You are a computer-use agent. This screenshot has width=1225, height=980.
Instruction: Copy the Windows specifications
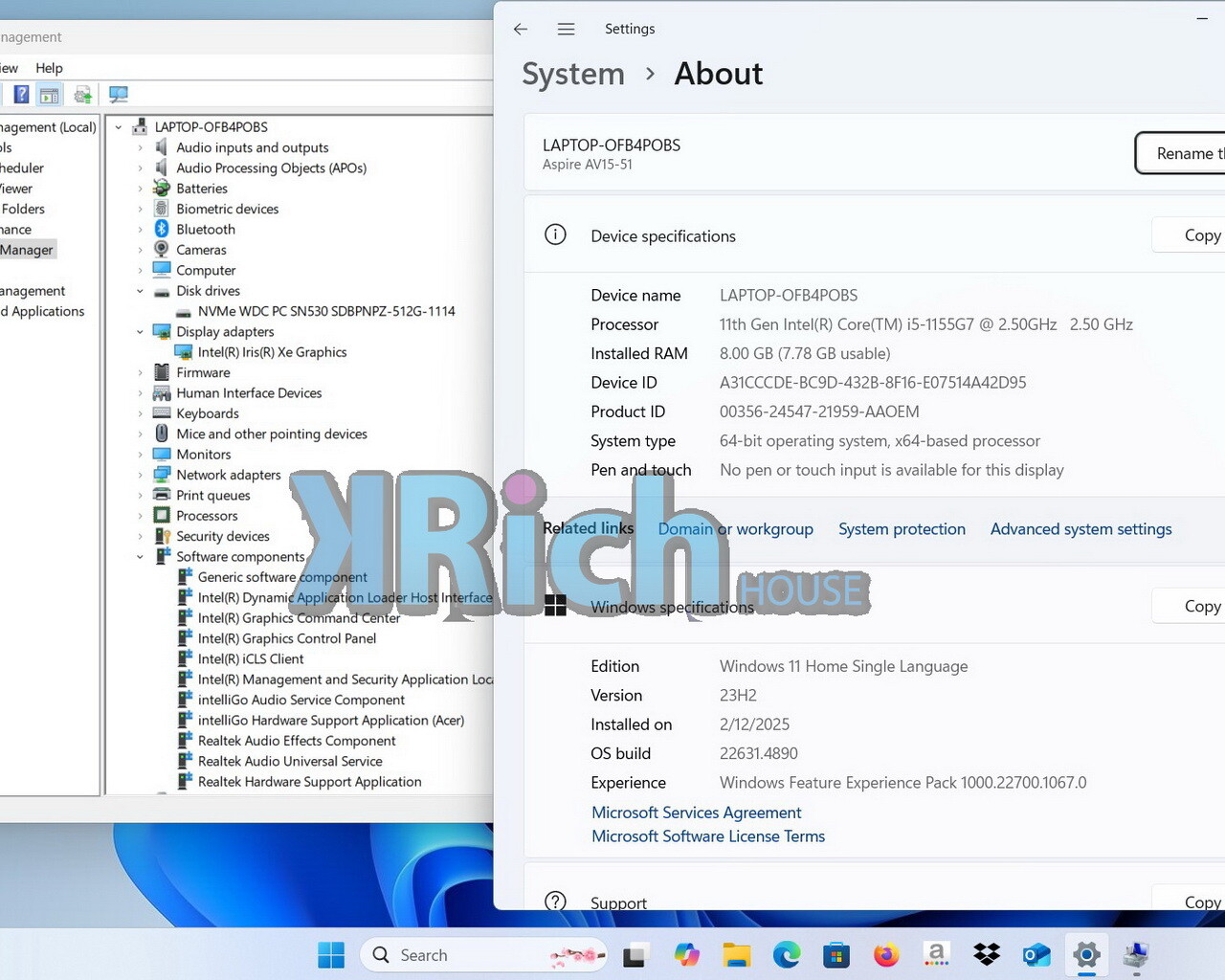pyautogui.click(x=1190, y=606)
